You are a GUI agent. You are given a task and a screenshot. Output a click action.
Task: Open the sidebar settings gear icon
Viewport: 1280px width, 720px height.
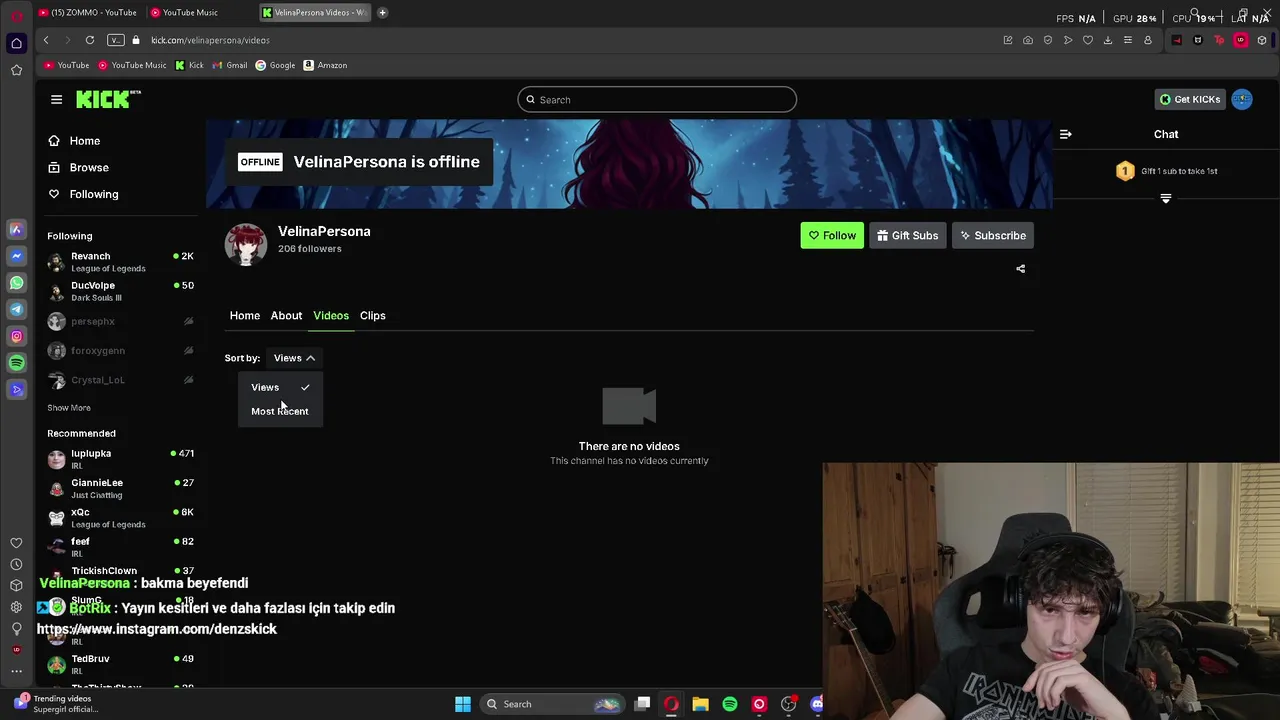pyautogui.click(x=16, y=607)
